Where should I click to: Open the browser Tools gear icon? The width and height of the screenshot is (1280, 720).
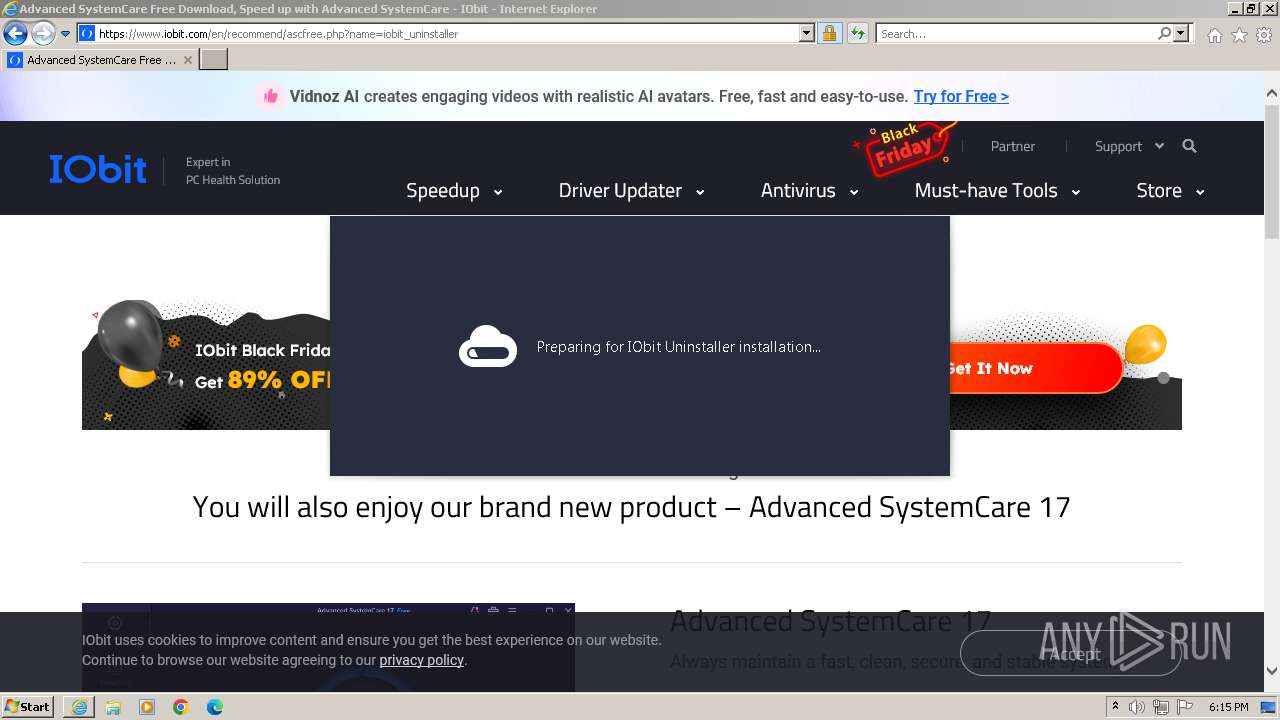pos(1264,35)
